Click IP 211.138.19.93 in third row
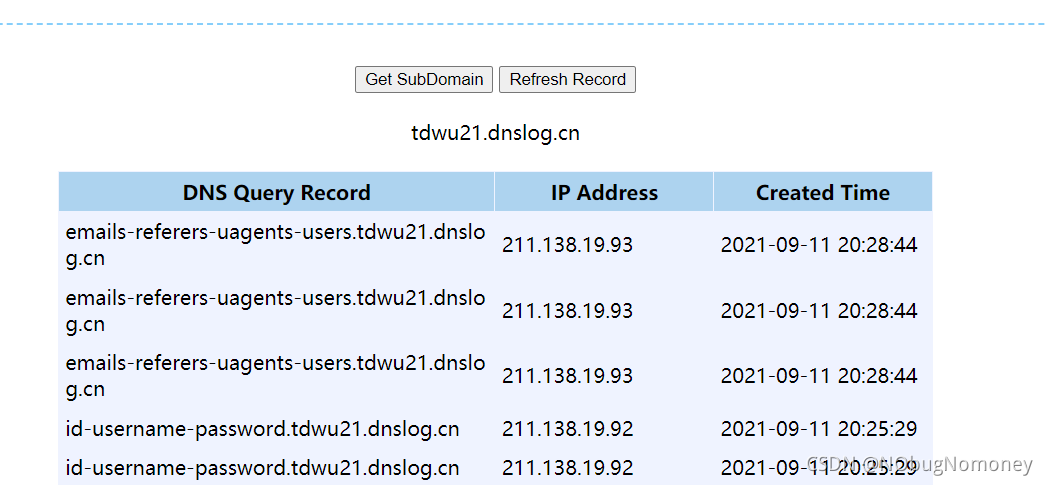Viewport: 1048px width, 485px height. tap(567, 376)
